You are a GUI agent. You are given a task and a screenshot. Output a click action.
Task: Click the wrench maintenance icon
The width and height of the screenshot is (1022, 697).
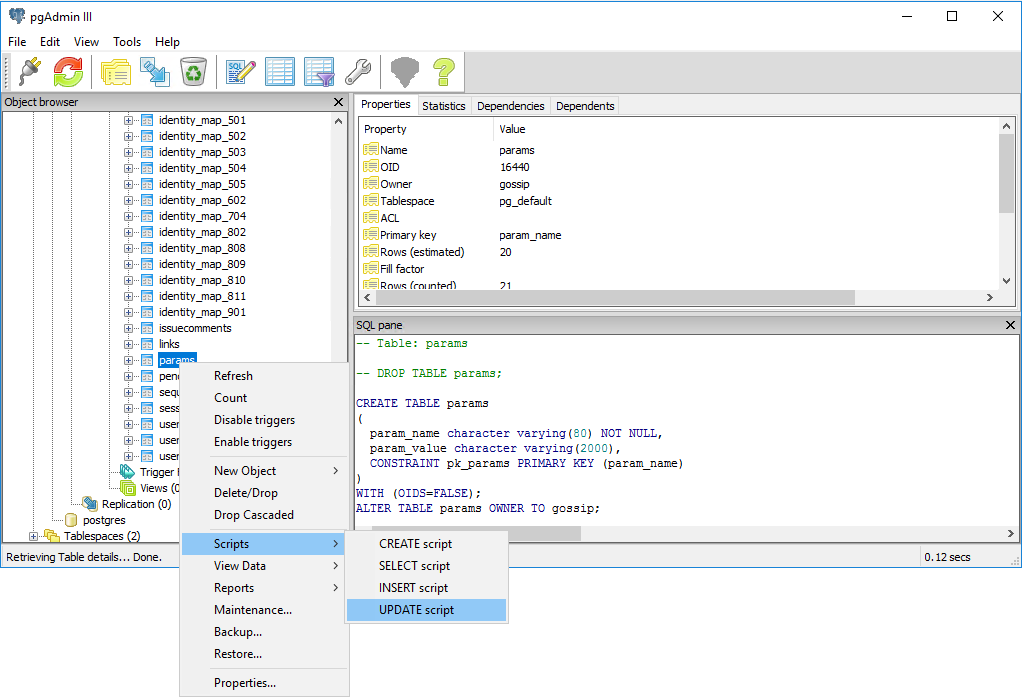(x=357, y=72)
